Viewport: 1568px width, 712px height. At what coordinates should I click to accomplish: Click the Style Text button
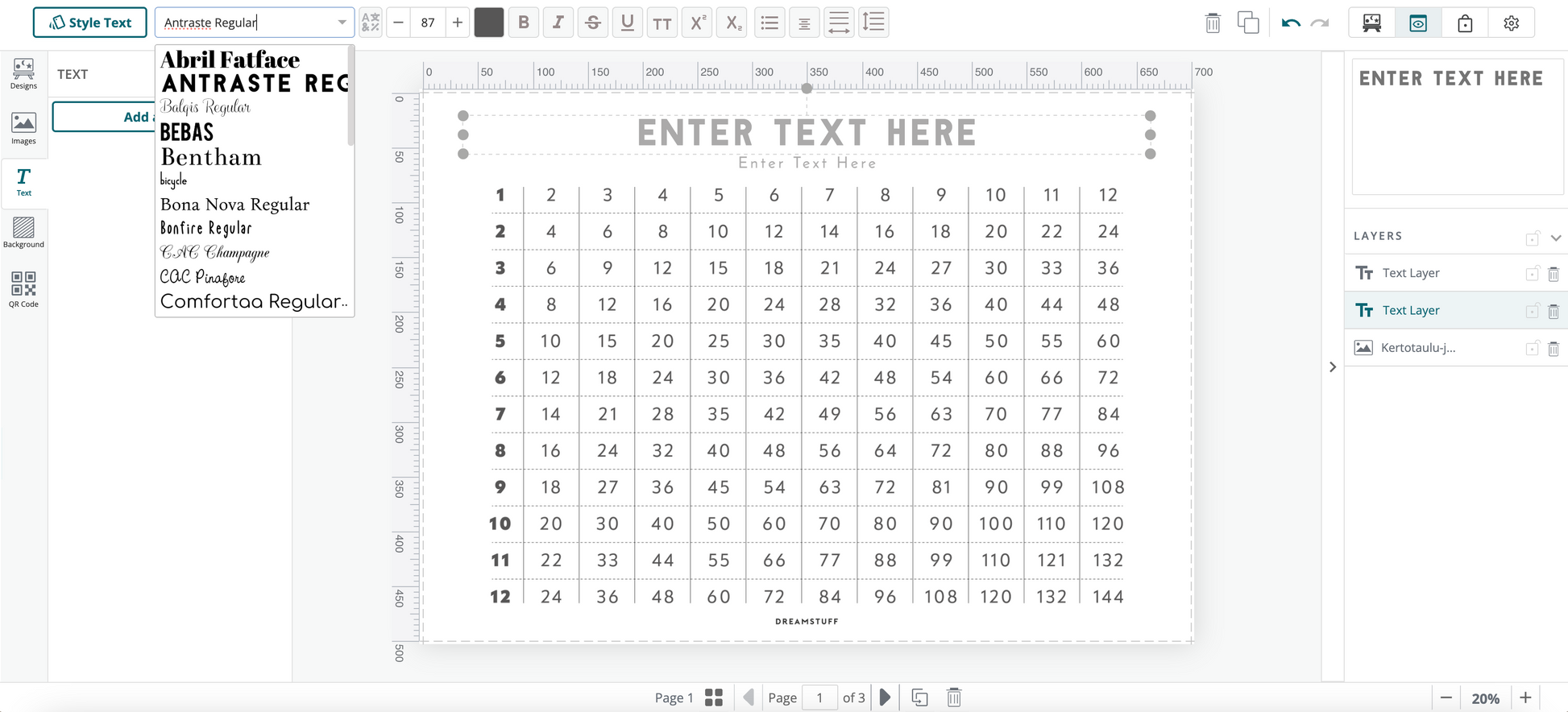90,23
